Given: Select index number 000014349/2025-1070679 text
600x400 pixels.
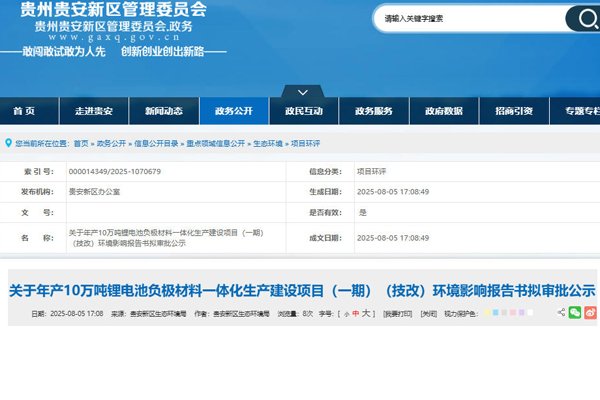Looking at the screenshot, I should (x=115, y=171).
